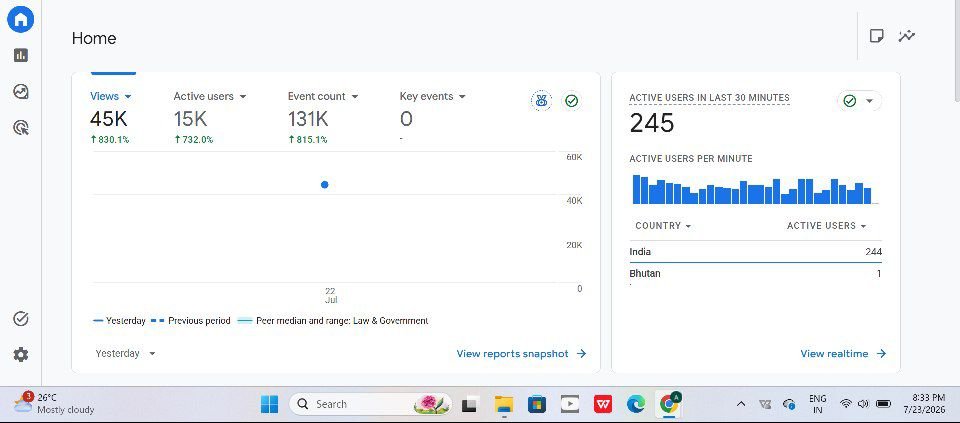This screenshot has height=423, width=960.
Task: Launch File Explorer from the taskbar
Action: click(504, 404)
